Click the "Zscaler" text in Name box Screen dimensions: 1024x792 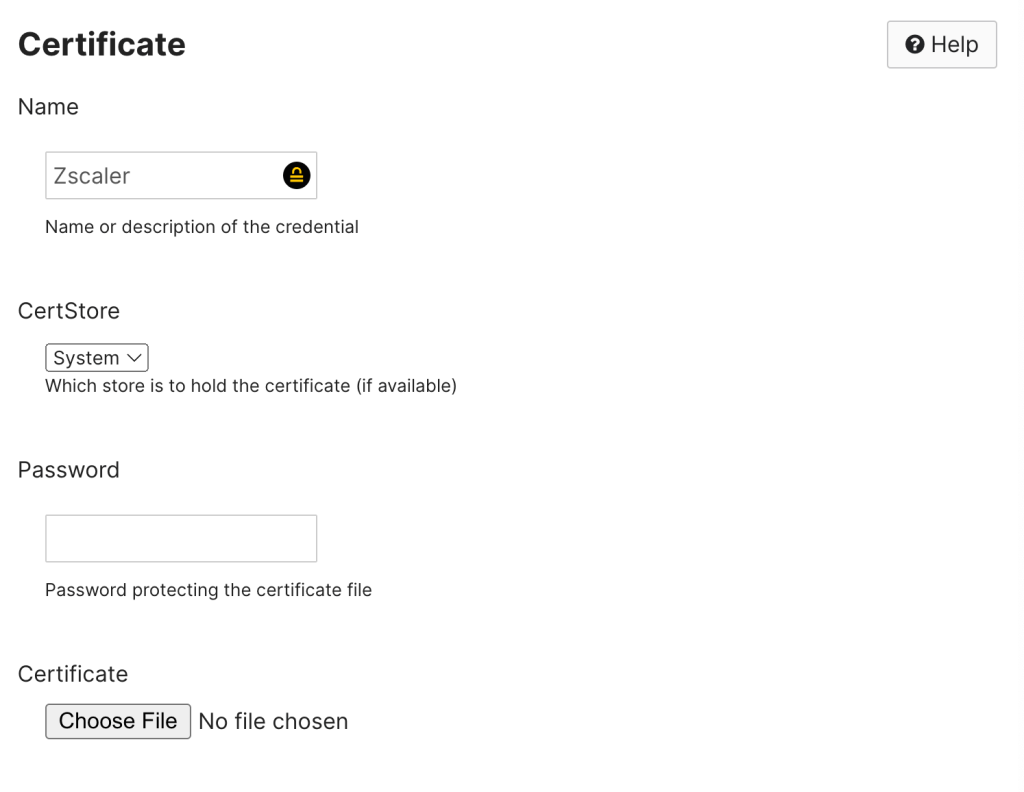click(92, 176)
